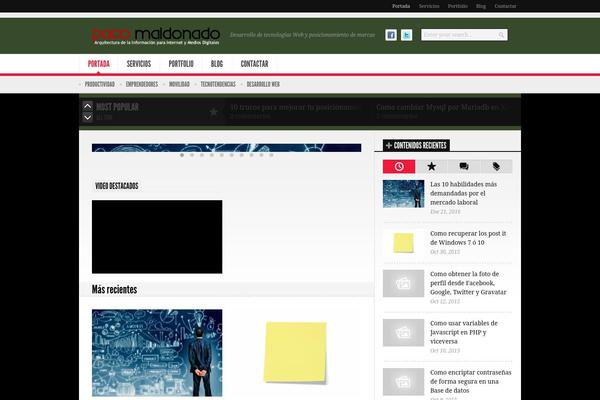
Task: Click the Most Popular up arrow
Action: [x=88, y=106]
